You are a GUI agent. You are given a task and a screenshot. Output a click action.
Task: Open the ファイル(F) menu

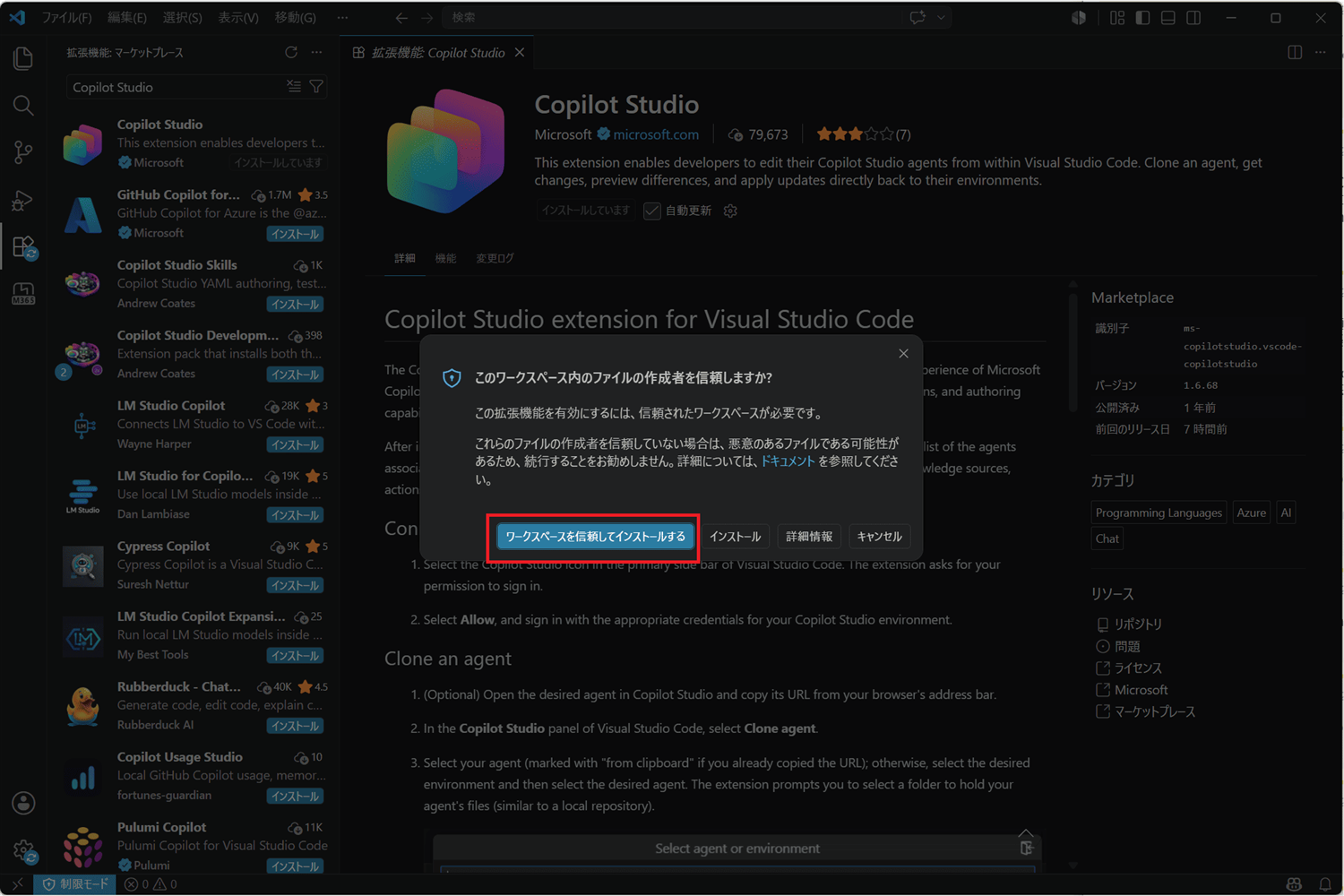pyautogui.click(x=67, y=18)
